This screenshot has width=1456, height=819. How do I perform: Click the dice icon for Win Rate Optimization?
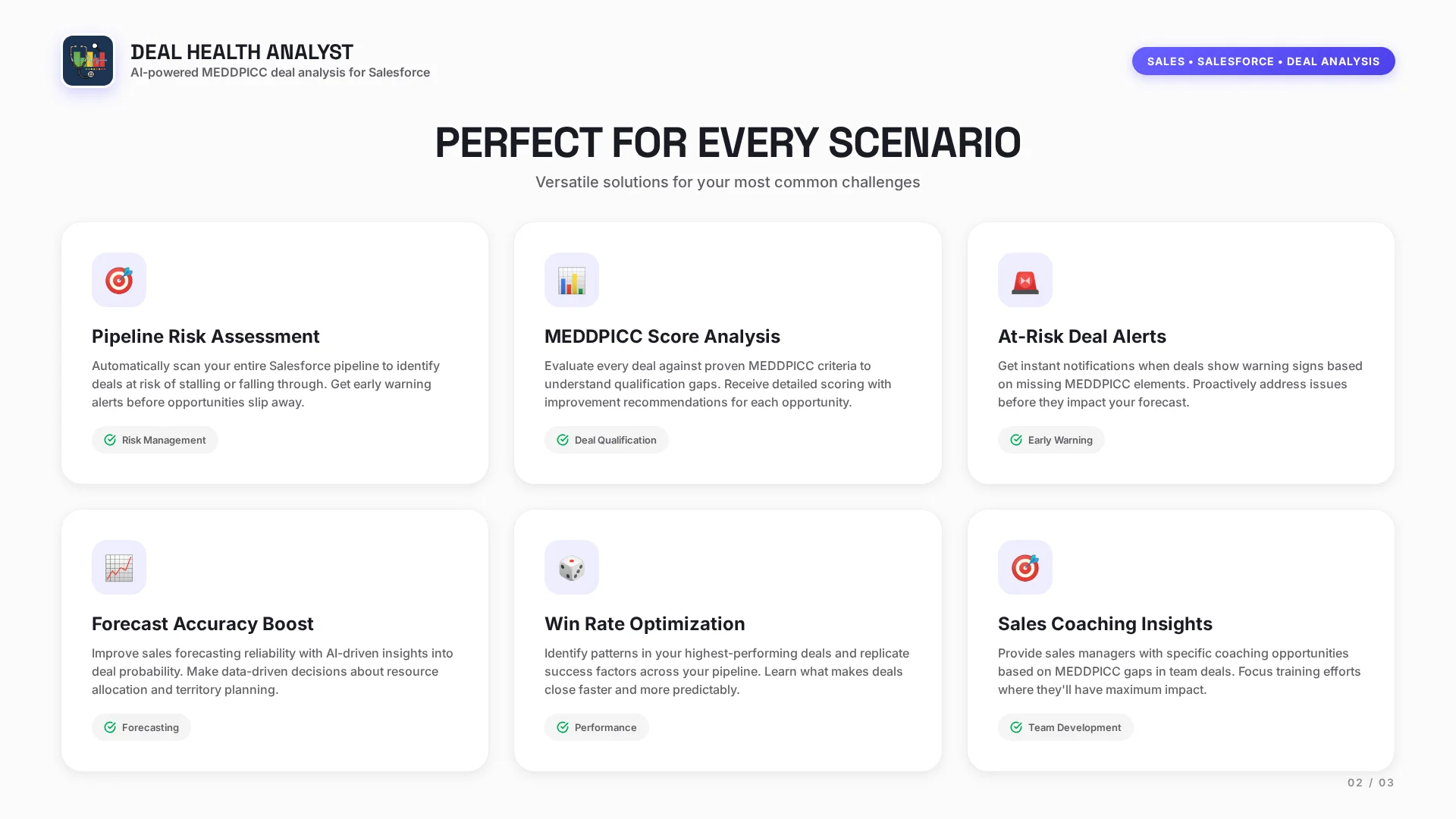tap(572, 567)
